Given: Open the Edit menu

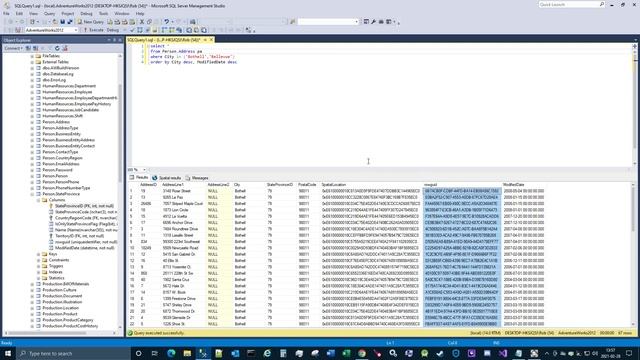Looking at the screenshot, I should [19, 13].
